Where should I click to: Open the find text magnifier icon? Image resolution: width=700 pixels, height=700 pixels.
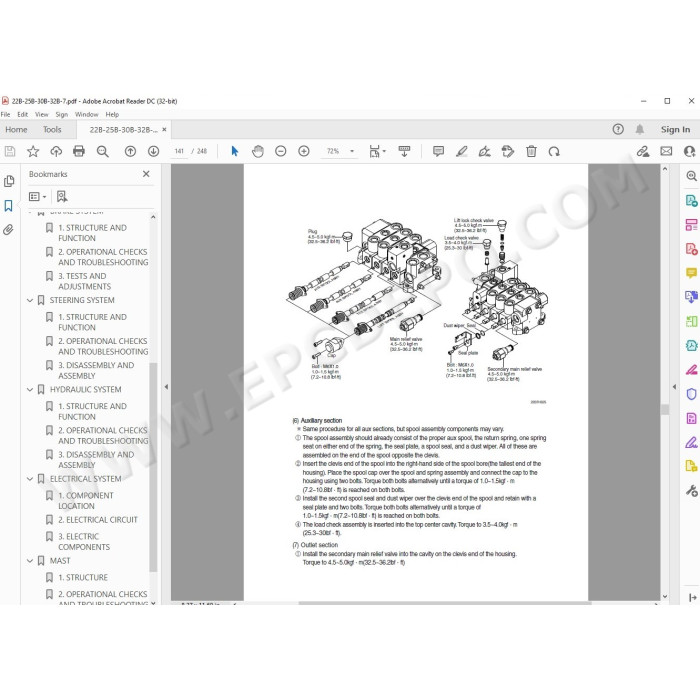(103, 151)
